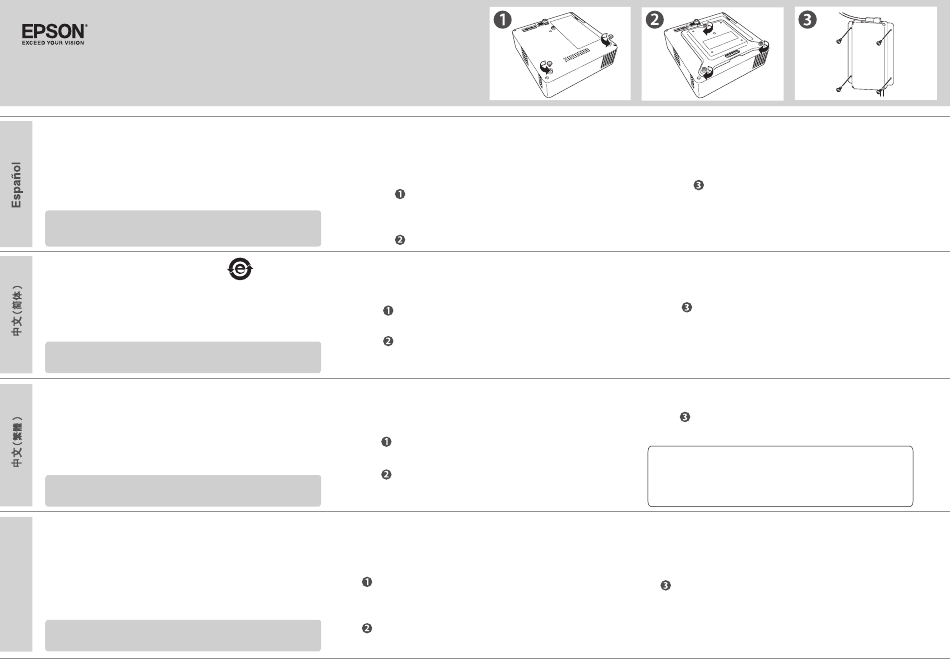950x672 pixels.
Task: Select the Español language tab
Action: tap(16, 184)
